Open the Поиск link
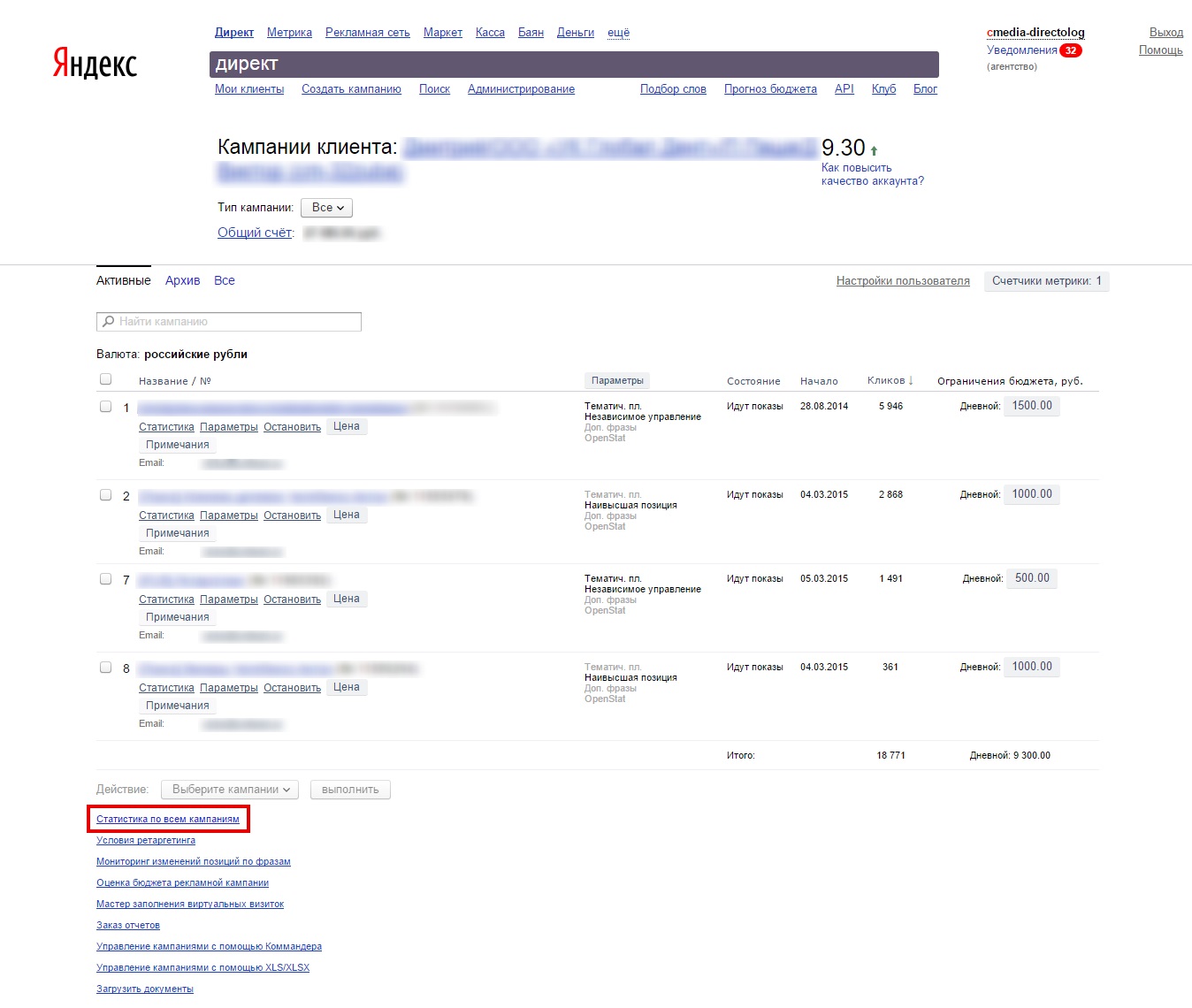 tap(434, 89)
